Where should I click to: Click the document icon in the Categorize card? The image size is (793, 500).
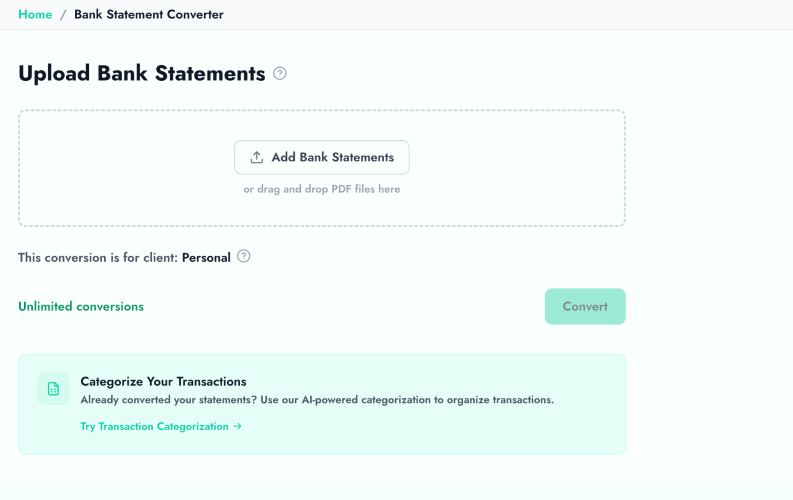point(53,389)
